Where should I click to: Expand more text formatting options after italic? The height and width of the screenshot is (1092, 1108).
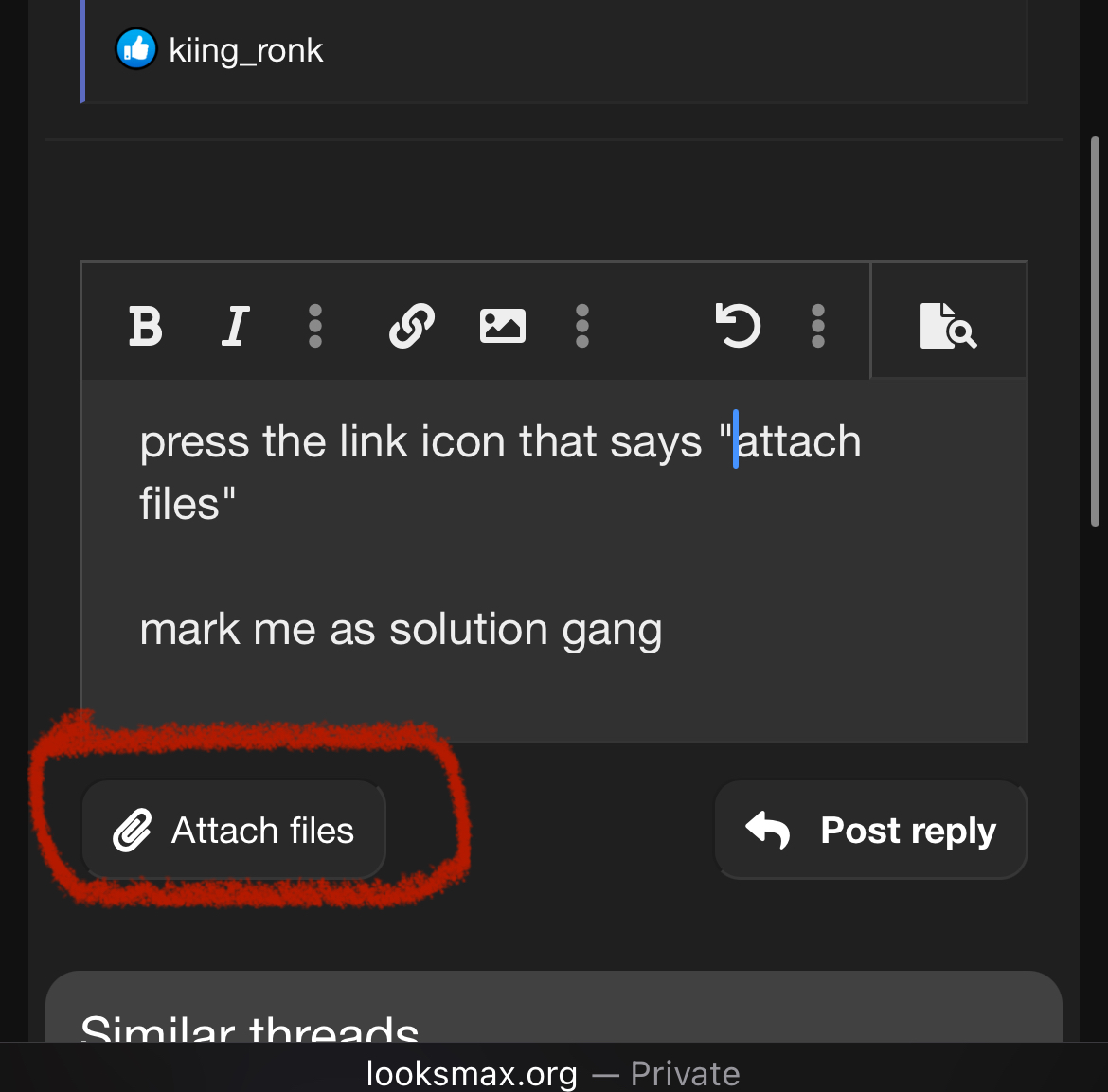315,326
